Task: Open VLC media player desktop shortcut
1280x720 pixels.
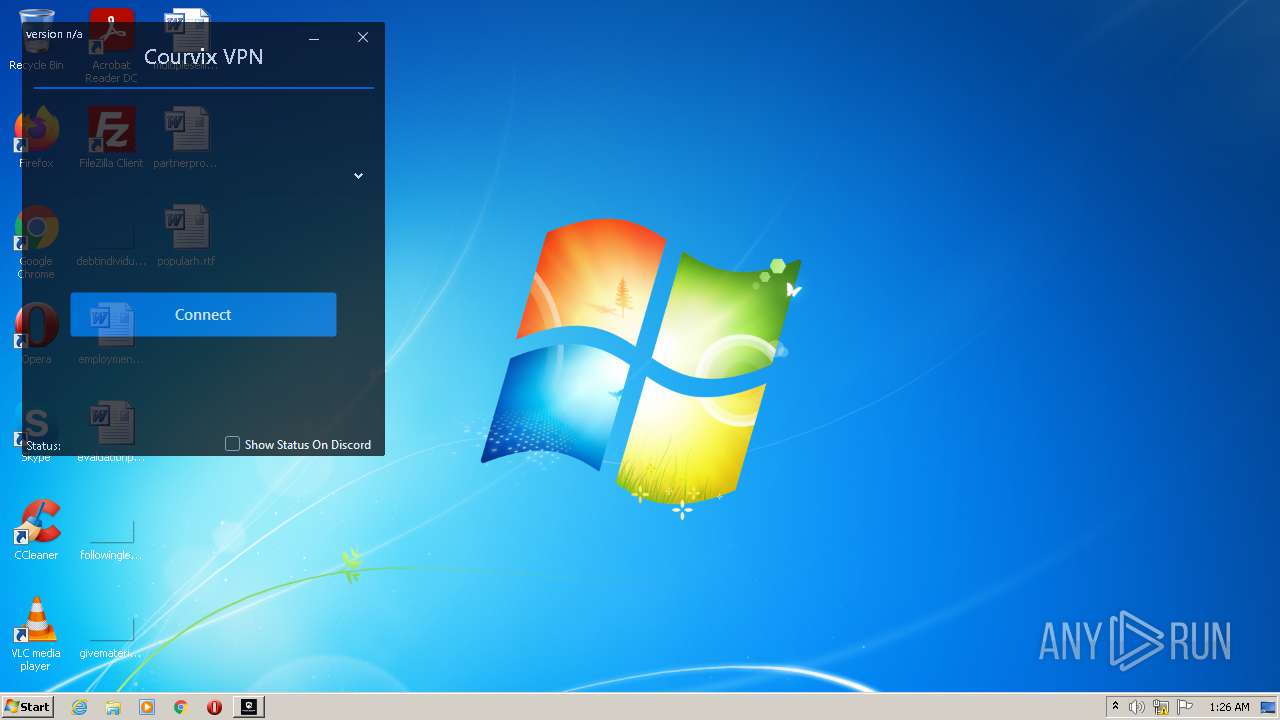Action: (36, 635)
